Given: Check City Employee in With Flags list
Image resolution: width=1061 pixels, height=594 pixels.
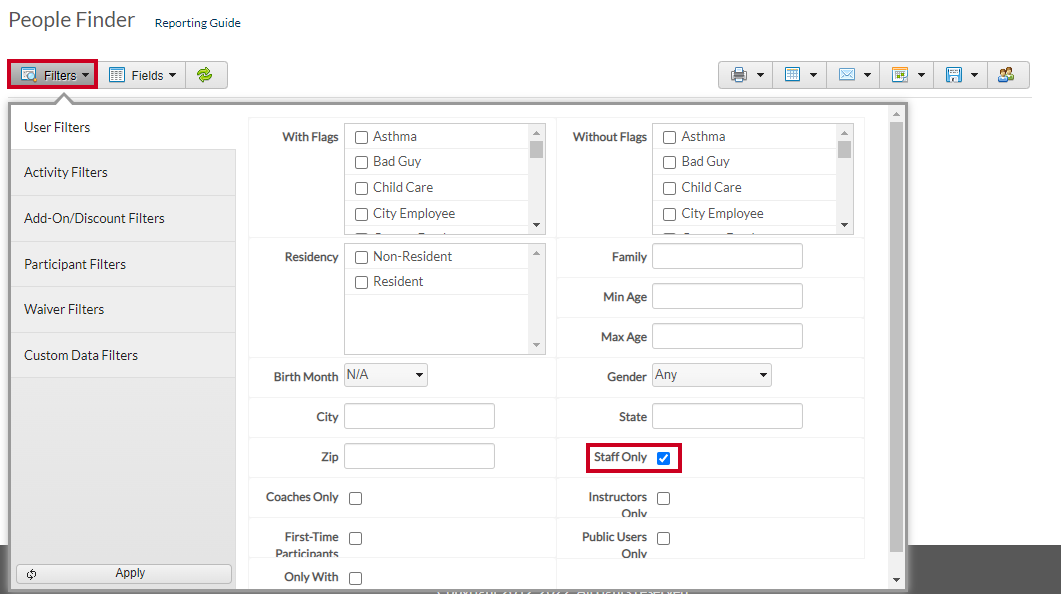Looking at the screenshot, I should coord(361,214).
